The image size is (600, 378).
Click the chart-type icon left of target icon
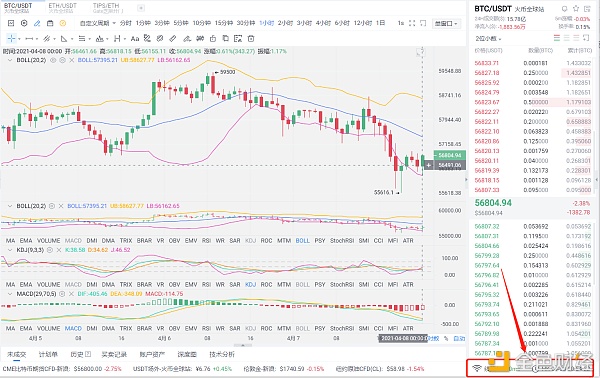[x=11, y=23]
